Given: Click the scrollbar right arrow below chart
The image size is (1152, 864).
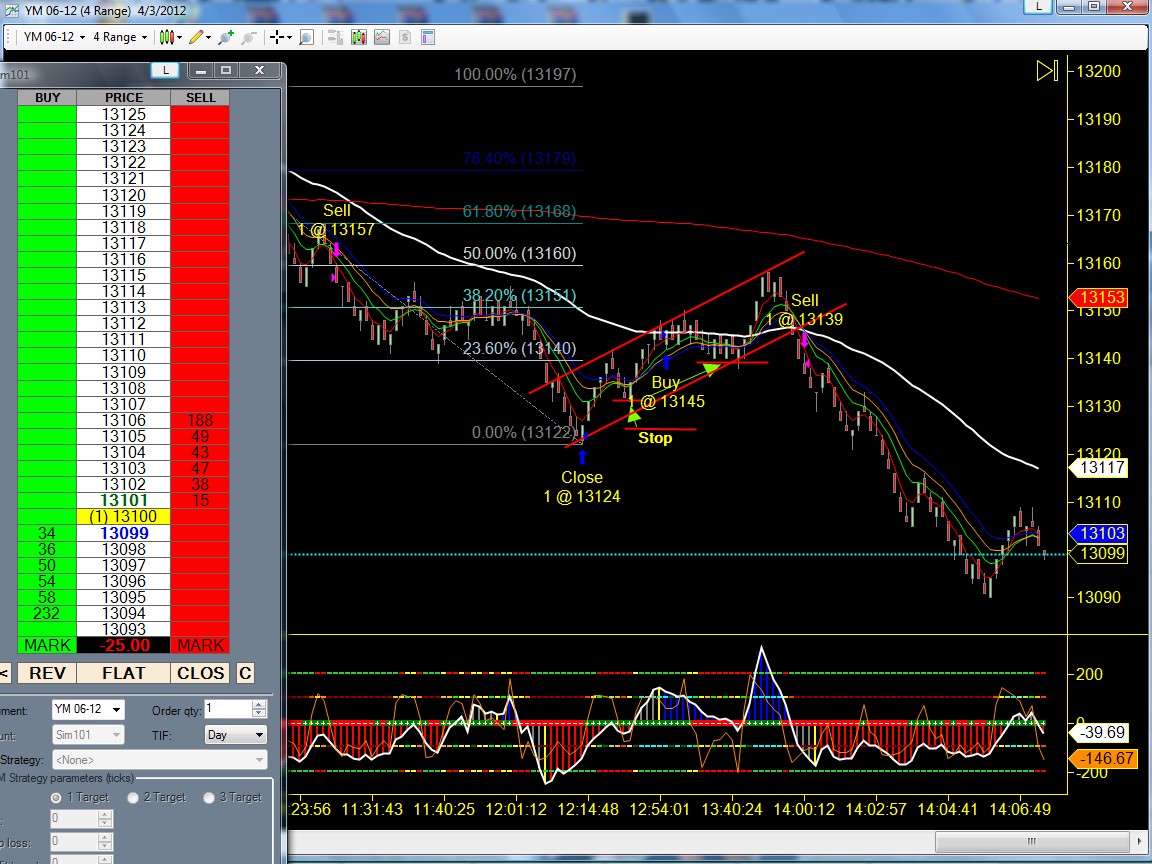Looking at the screenshot, I should pyautogui.click(x=1140, y=841).
